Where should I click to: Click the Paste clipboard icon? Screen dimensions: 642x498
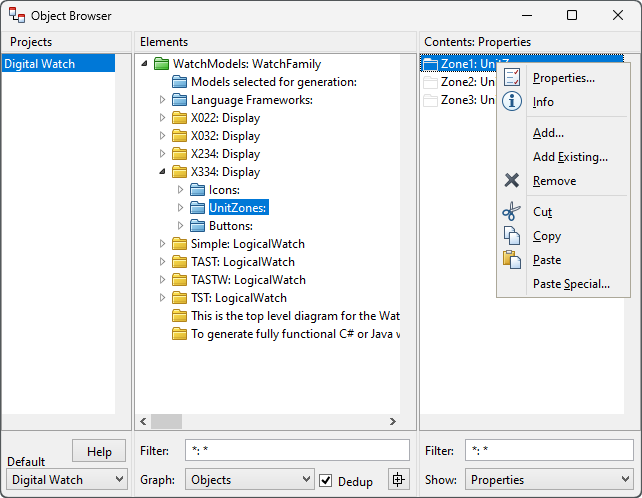tap(512, 260)
